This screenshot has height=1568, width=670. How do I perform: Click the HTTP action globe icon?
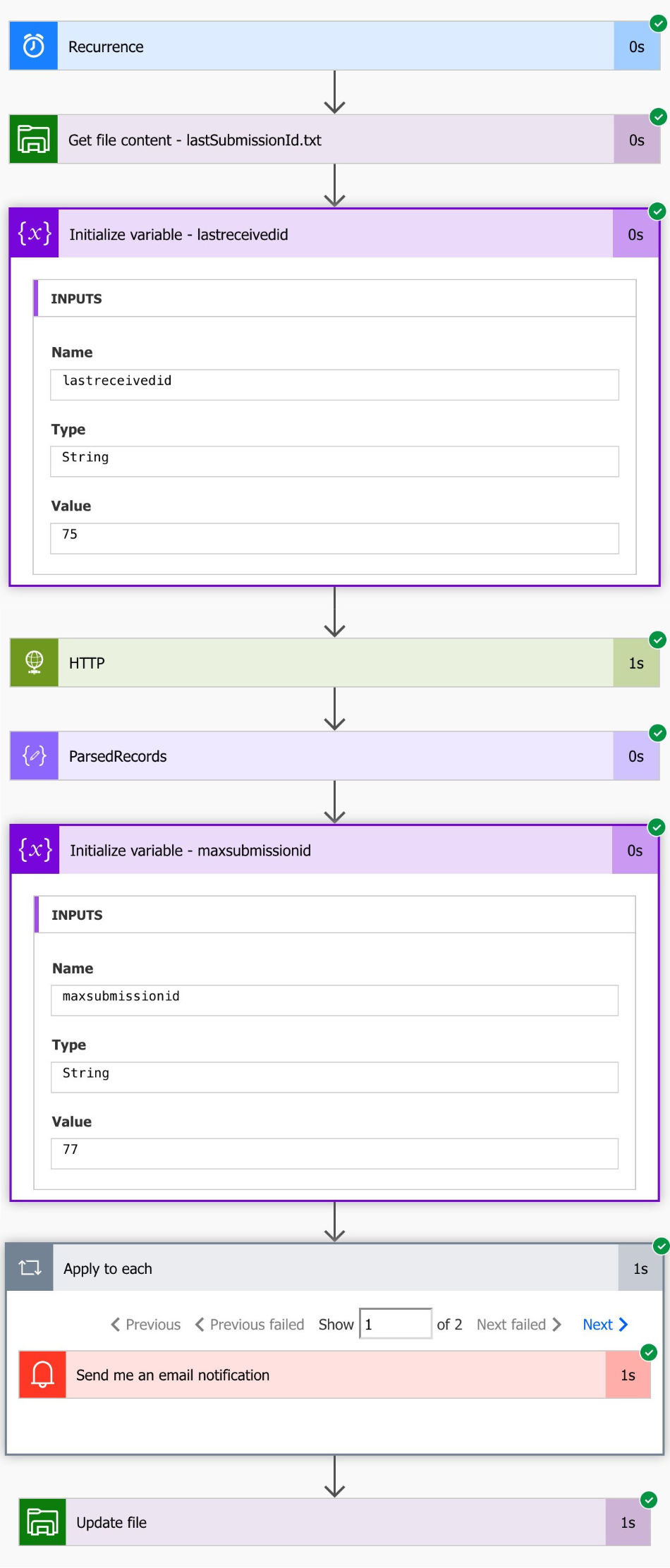pos(32,662)
